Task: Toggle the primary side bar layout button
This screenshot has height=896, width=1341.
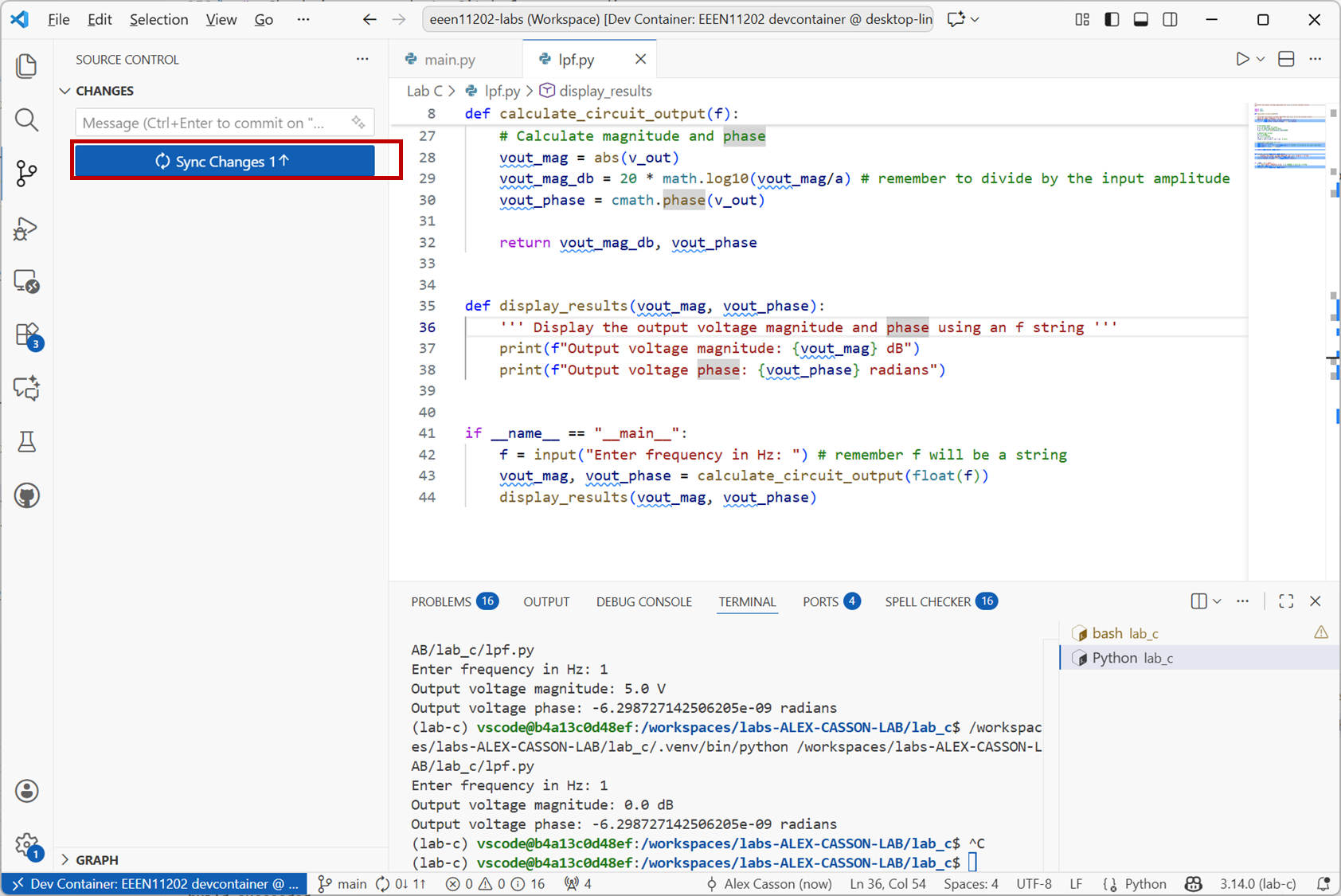Action: point(1112,19)
